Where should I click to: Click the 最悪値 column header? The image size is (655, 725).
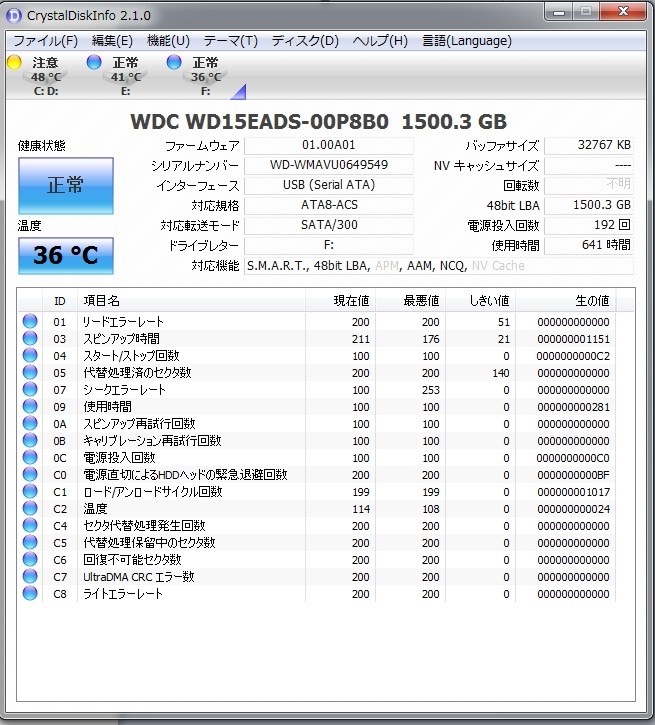(410, 301)
